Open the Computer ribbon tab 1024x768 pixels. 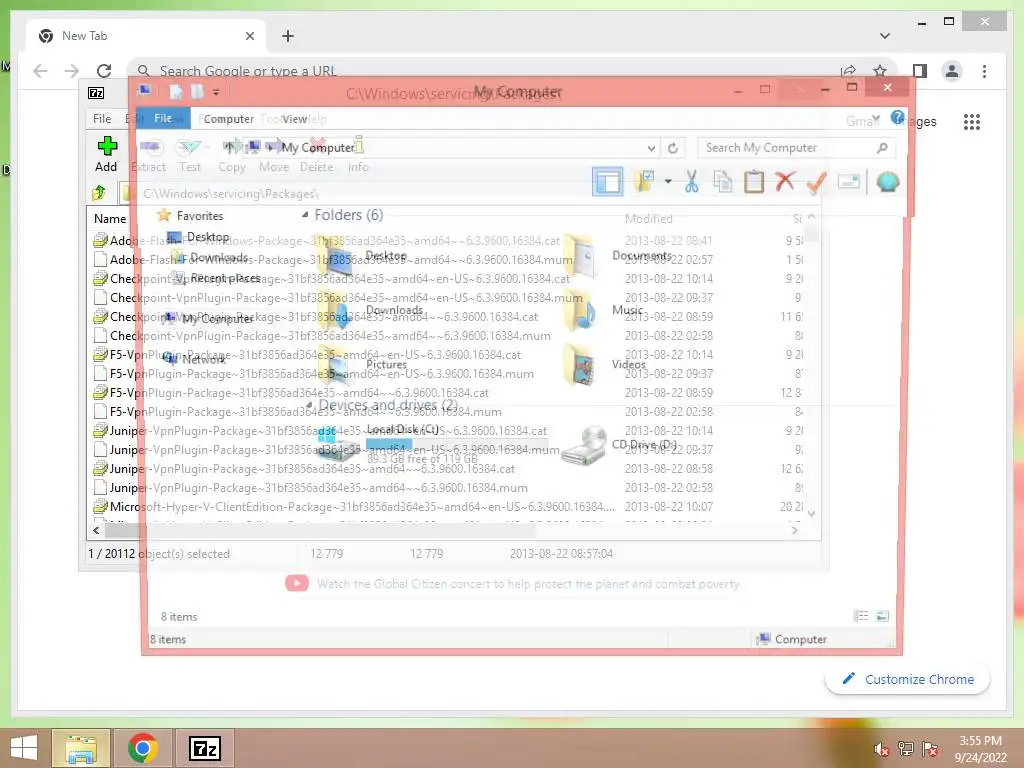pos(229,119)
